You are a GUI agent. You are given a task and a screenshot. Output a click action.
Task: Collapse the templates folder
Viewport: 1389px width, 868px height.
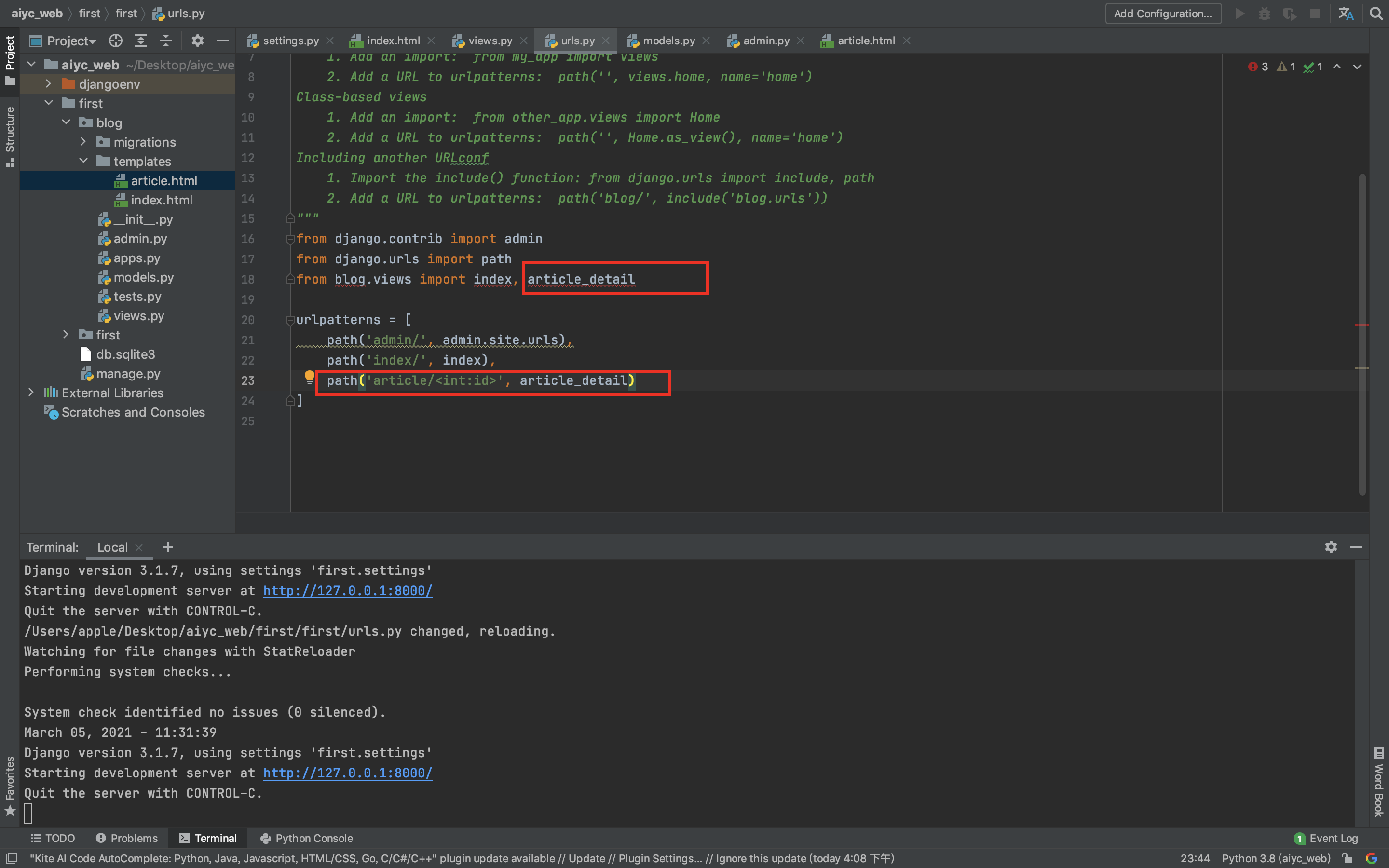(83, 162)
